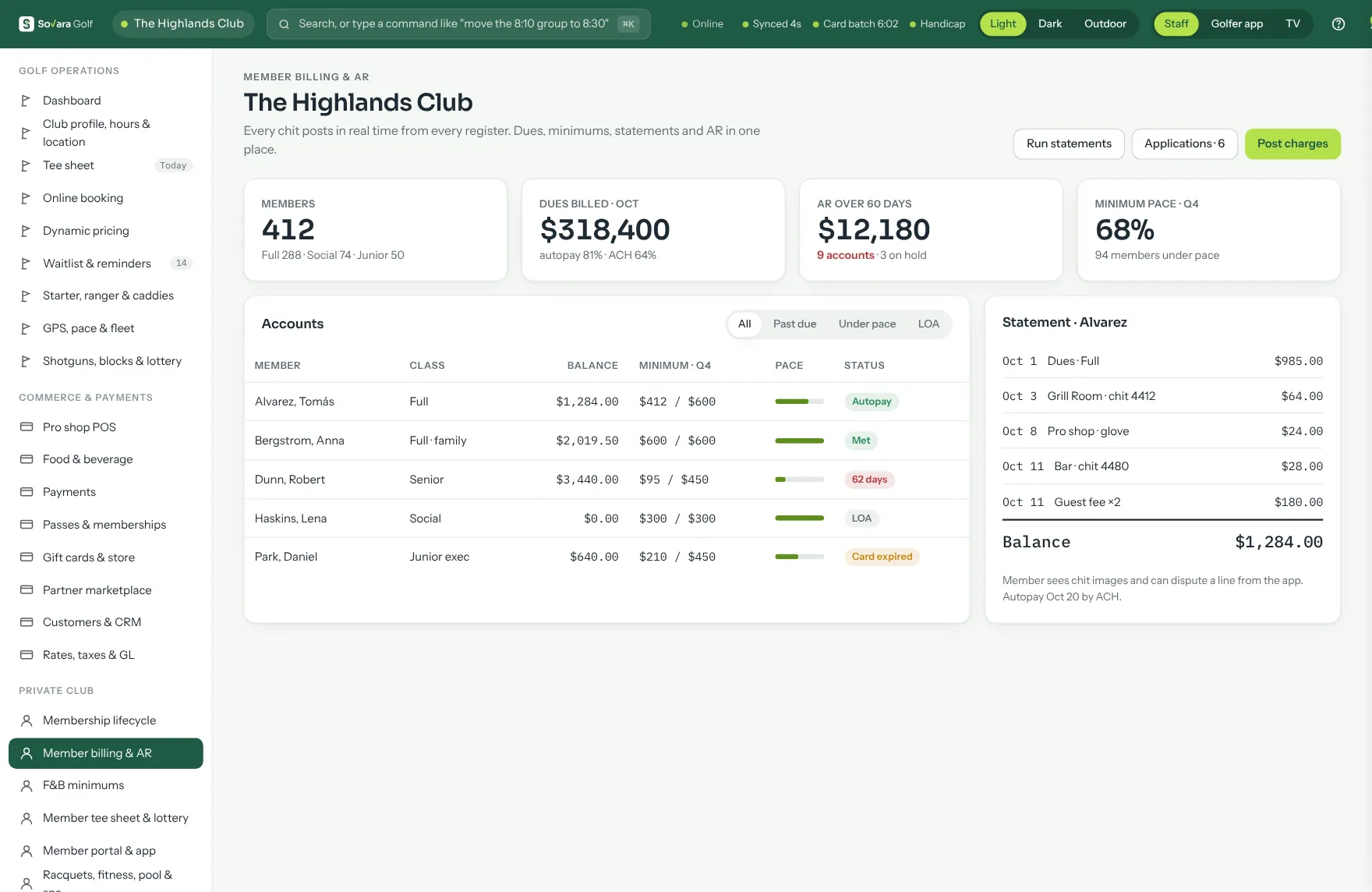Click the card icon beside Food & beverage
Viewport: 1372px width, 892px height.
pyautogui.click(x=27, y=459)
